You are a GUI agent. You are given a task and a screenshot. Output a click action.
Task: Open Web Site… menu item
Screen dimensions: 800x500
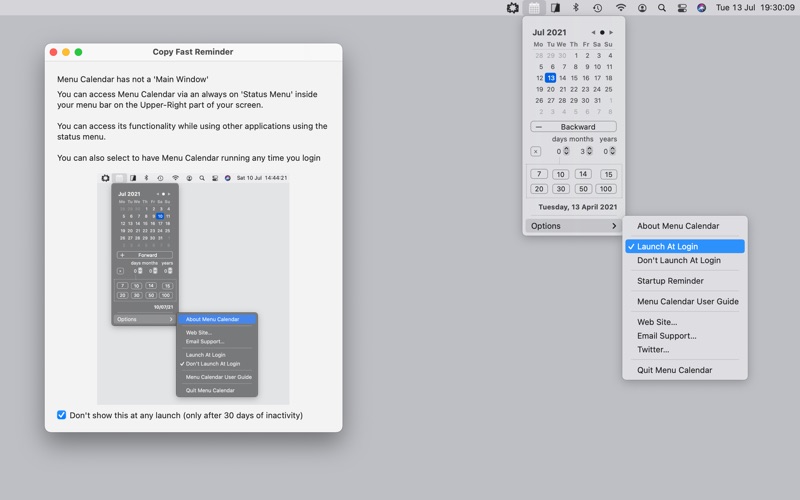coord(685,322)
